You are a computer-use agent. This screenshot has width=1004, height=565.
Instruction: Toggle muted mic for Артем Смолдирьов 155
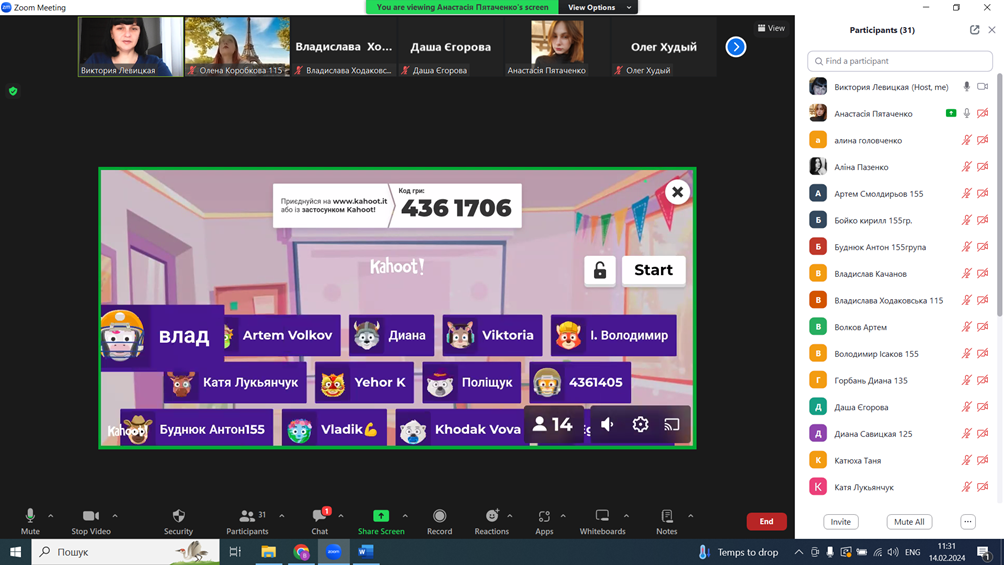pyautogui.click(x=967, y=193)
